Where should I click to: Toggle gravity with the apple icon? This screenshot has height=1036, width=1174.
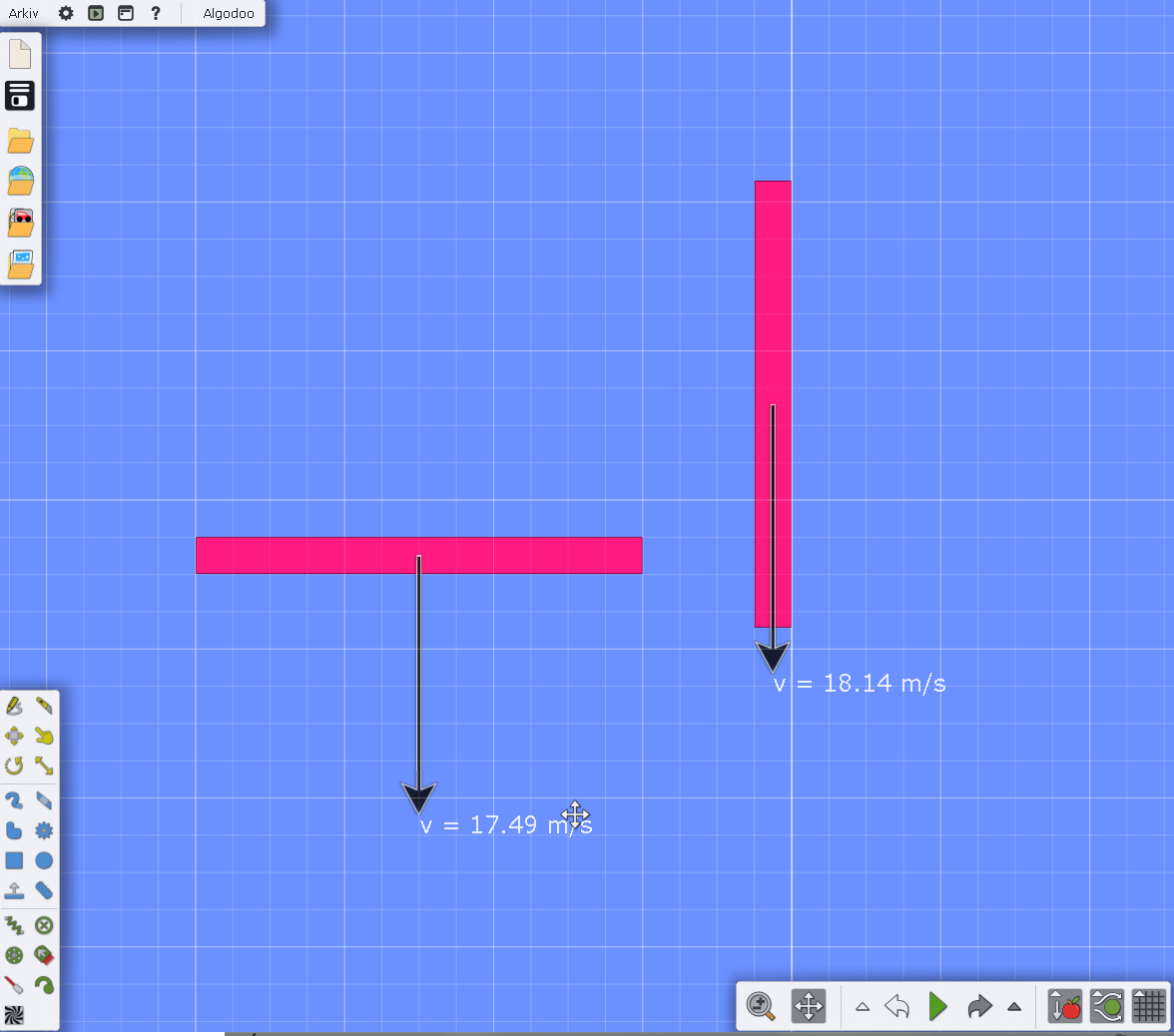pyautogui.click(x=1065, y=1007)
